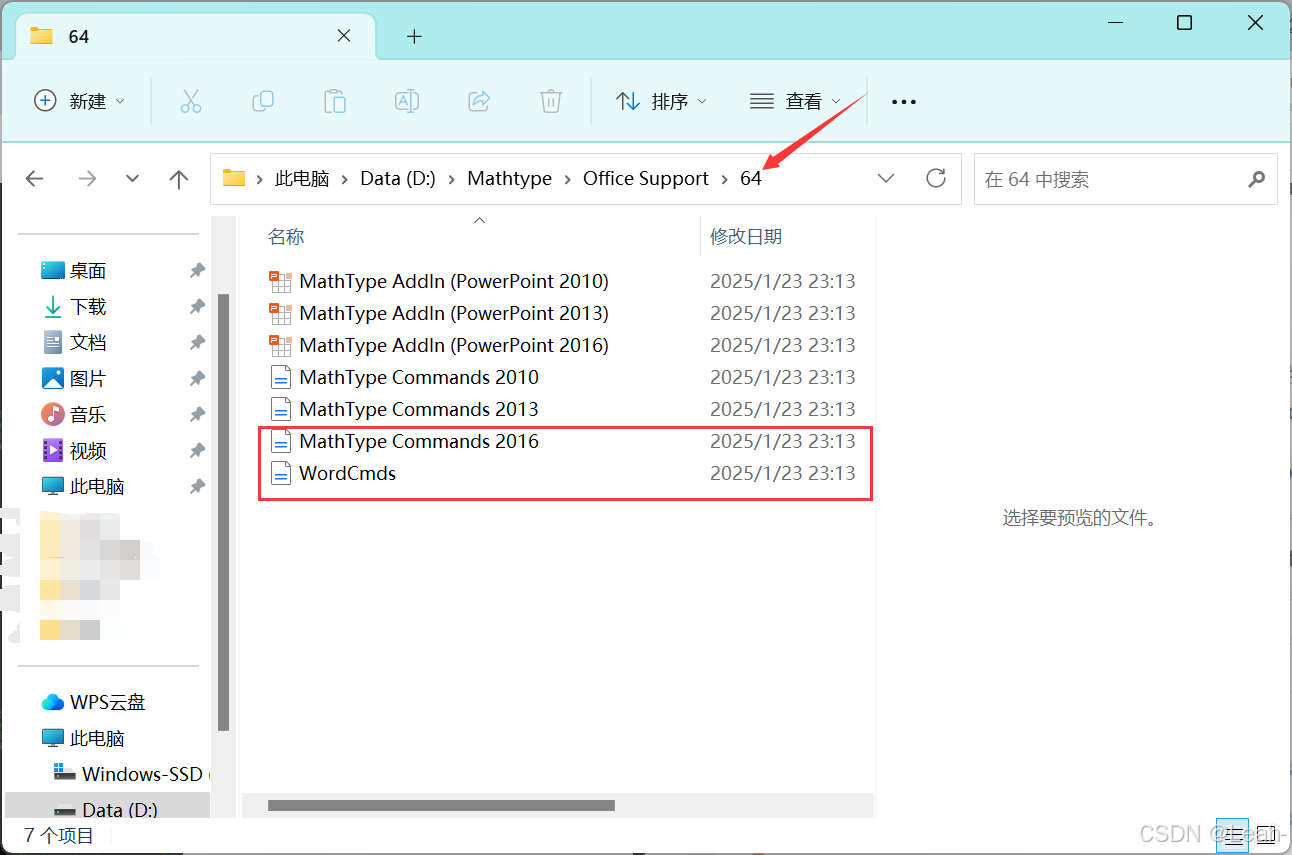Unpin 文档 using its pin icon

tap(197, 343)
